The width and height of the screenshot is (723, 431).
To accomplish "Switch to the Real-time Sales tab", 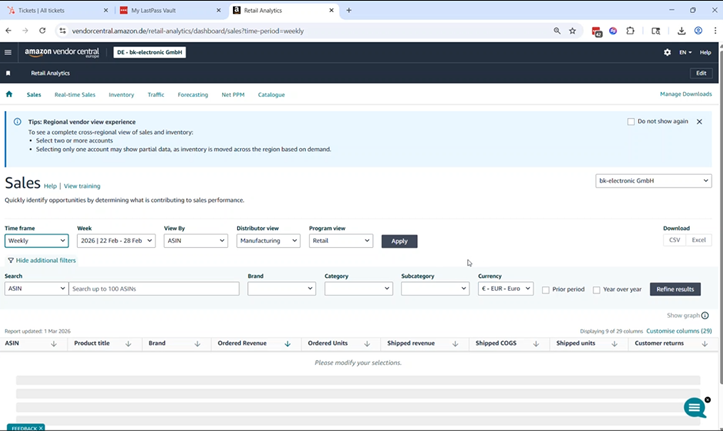I will tap(75, 95).
